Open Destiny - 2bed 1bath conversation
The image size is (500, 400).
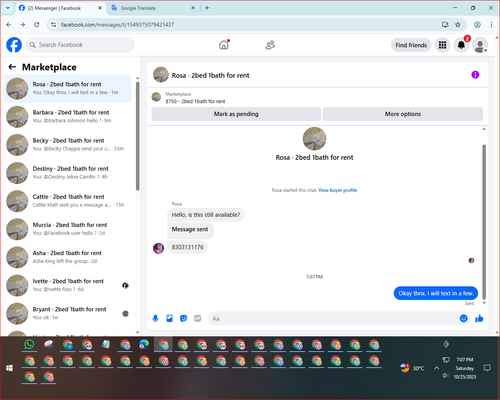(68, 173)
